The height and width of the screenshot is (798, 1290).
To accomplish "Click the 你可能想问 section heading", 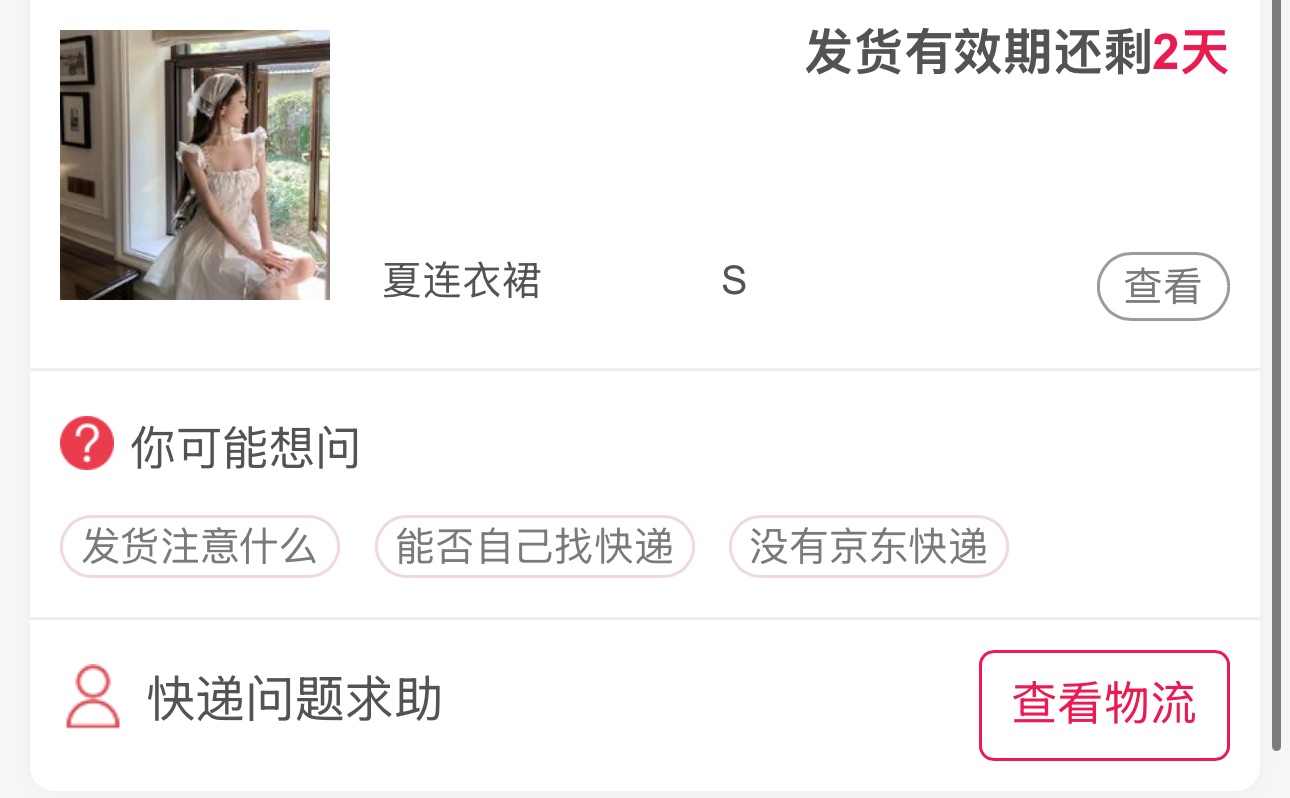I will pos(245,447).
